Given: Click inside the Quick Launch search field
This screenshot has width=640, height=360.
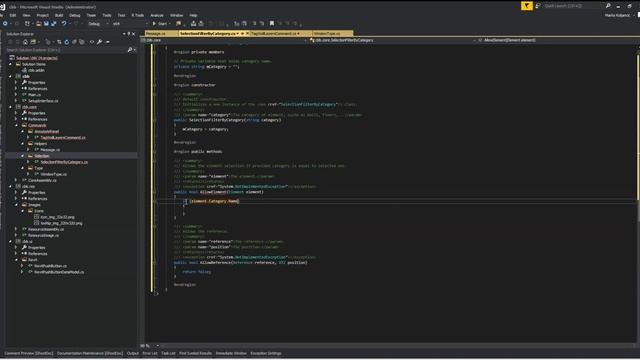Looking at the screenshot, I should (x=573, y=6).
